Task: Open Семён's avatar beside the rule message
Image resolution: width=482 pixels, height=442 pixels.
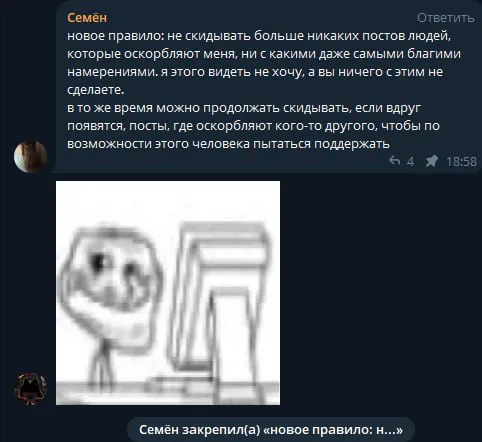Action: coord(30,156)
